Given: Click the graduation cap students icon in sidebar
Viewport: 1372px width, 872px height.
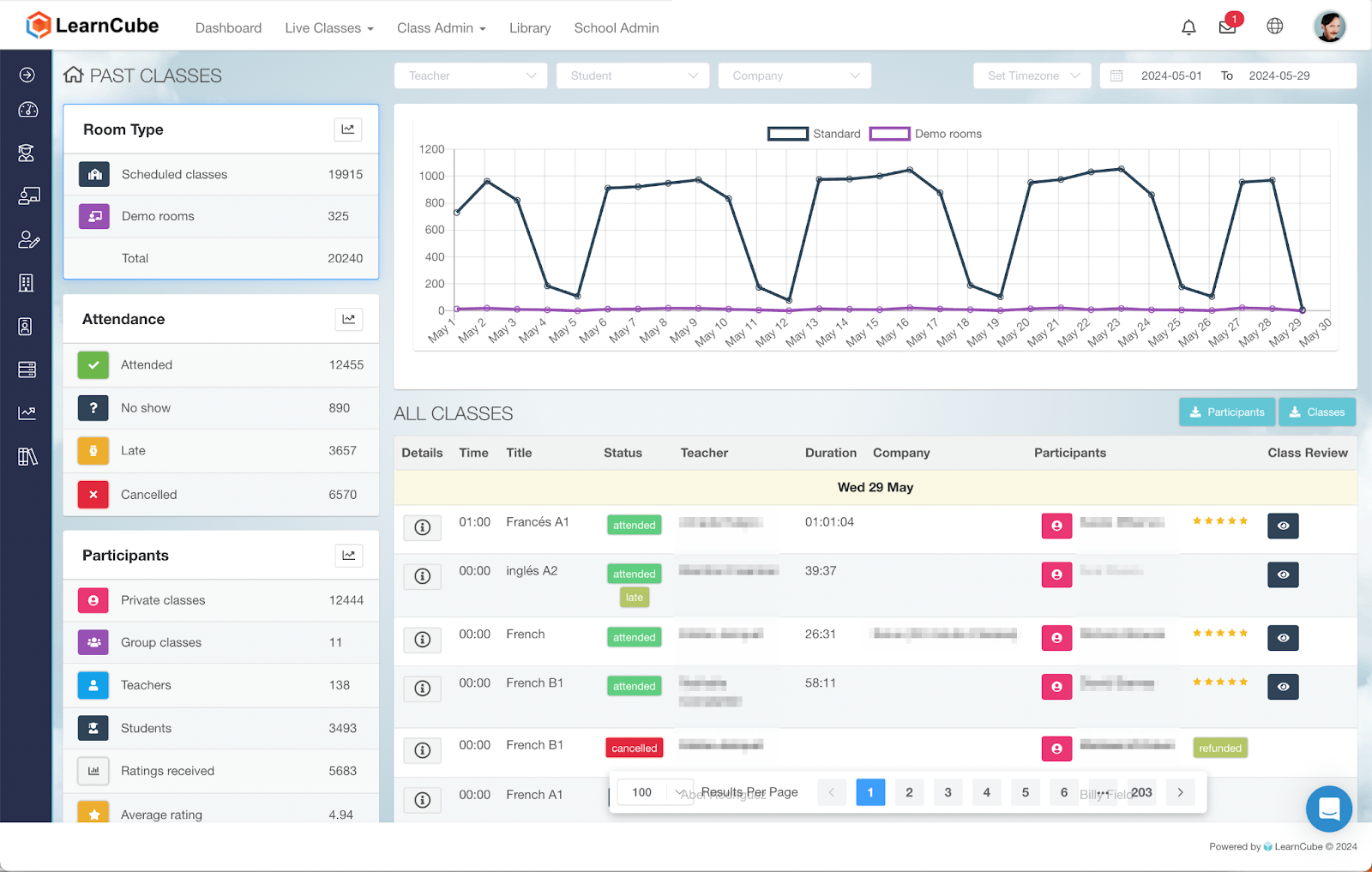Looking at the screenshot, I should (x=27, y=153).
